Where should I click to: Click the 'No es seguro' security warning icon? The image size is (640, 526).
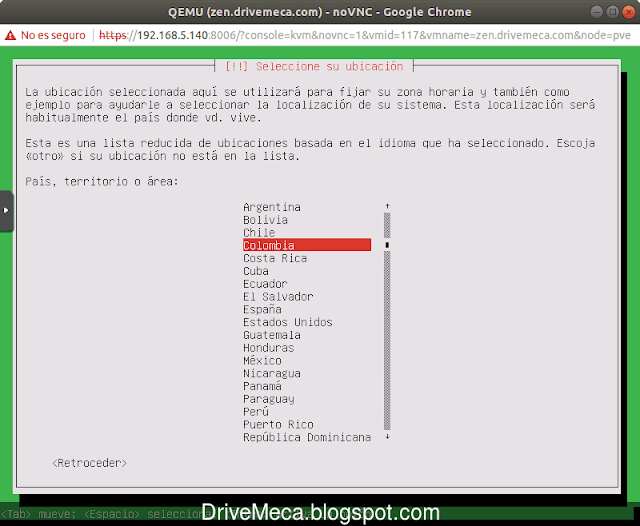(10, 36)
